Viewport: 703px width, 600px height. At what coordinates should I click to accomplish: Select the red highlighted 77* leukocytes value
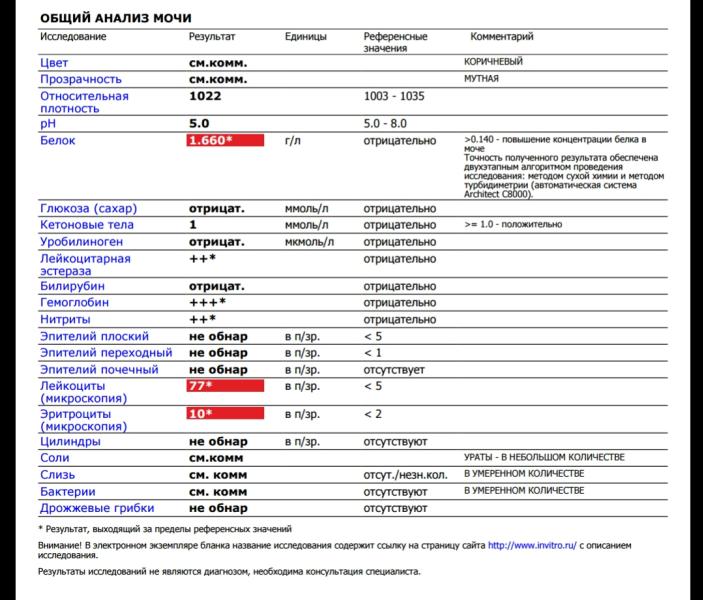click(225, 386)
